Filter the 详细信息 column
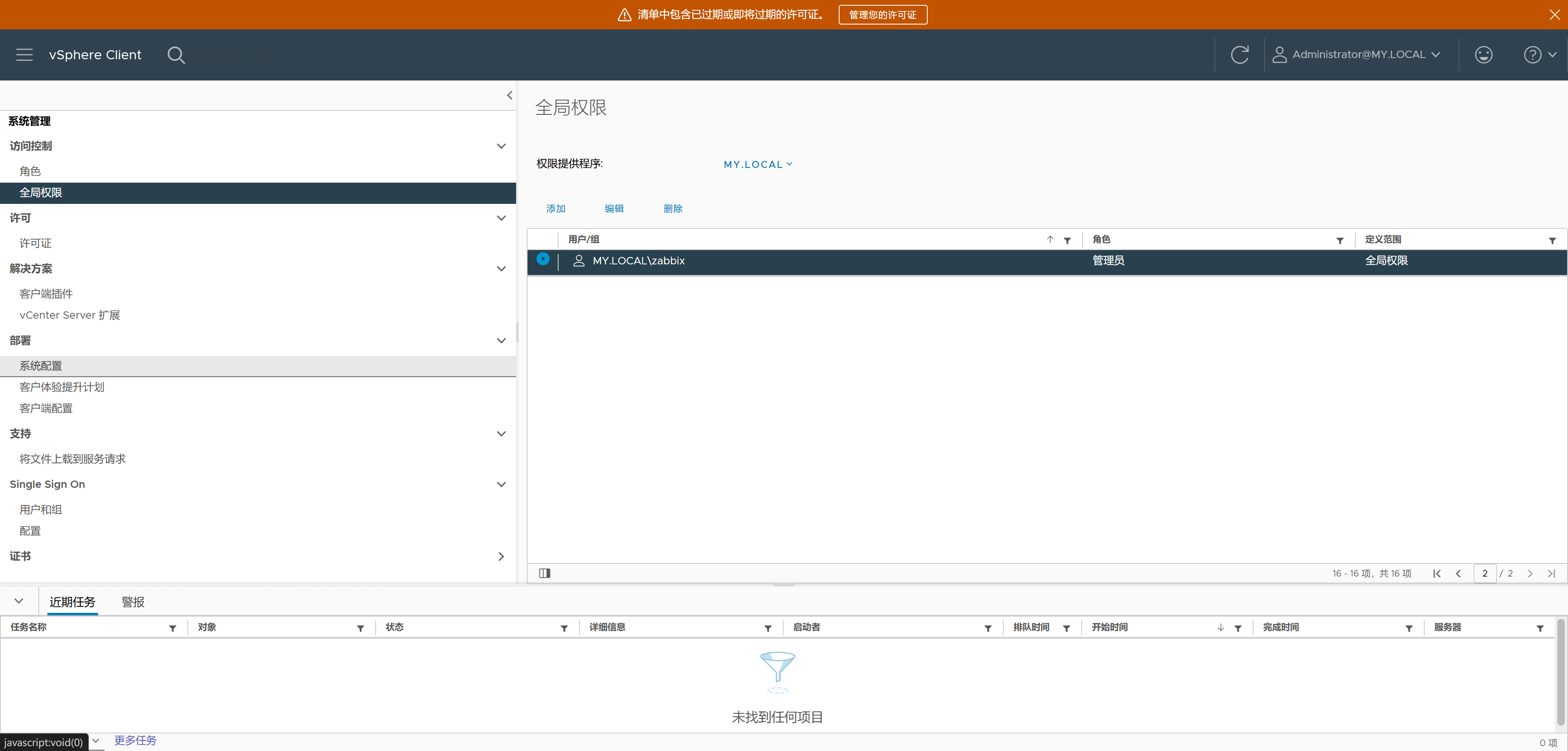Image resolution: width=1568 pixels, height=751 pixels. (x=768, y=628)
